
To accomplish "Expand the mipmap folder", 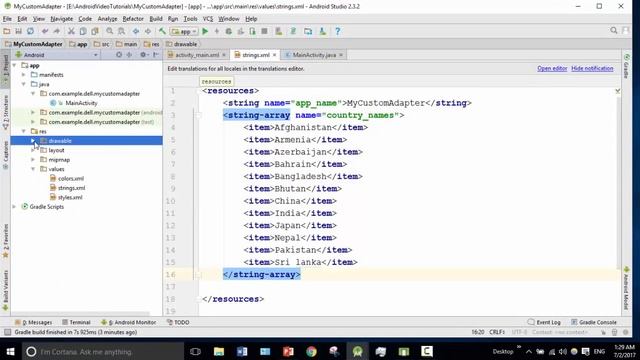I will pos(33,160).
